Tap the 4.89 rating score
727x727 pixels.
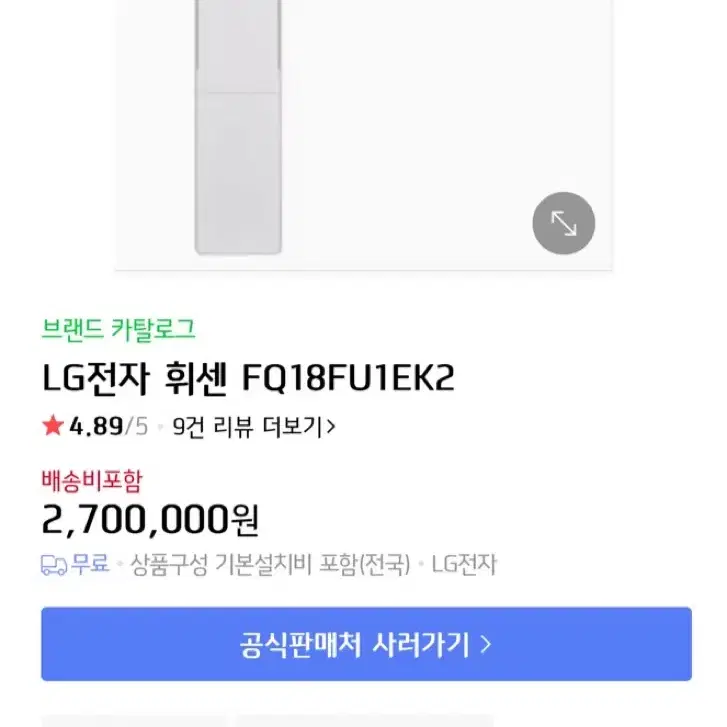96,427
